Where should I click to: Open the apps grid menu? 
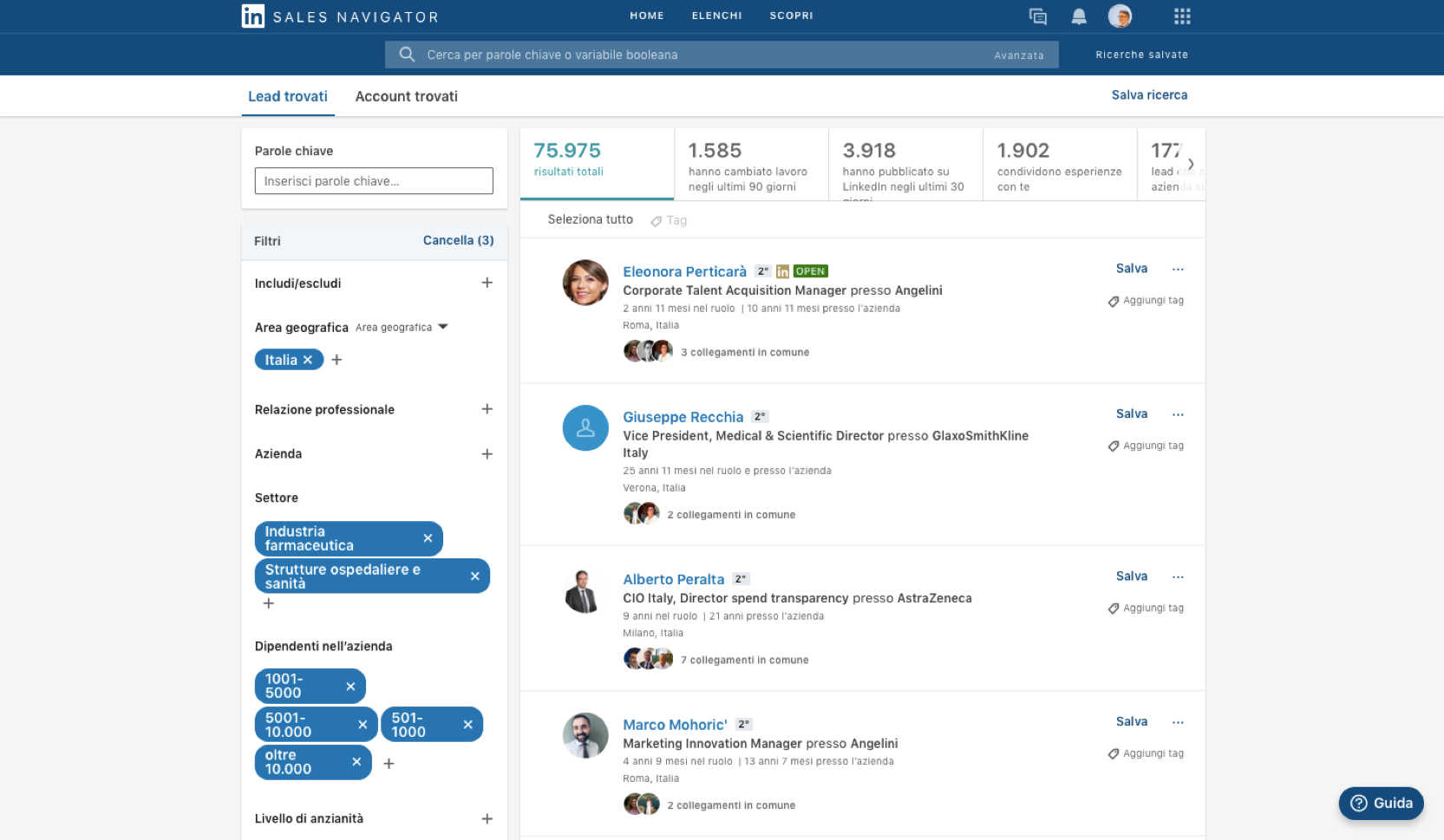point(1182,16)
